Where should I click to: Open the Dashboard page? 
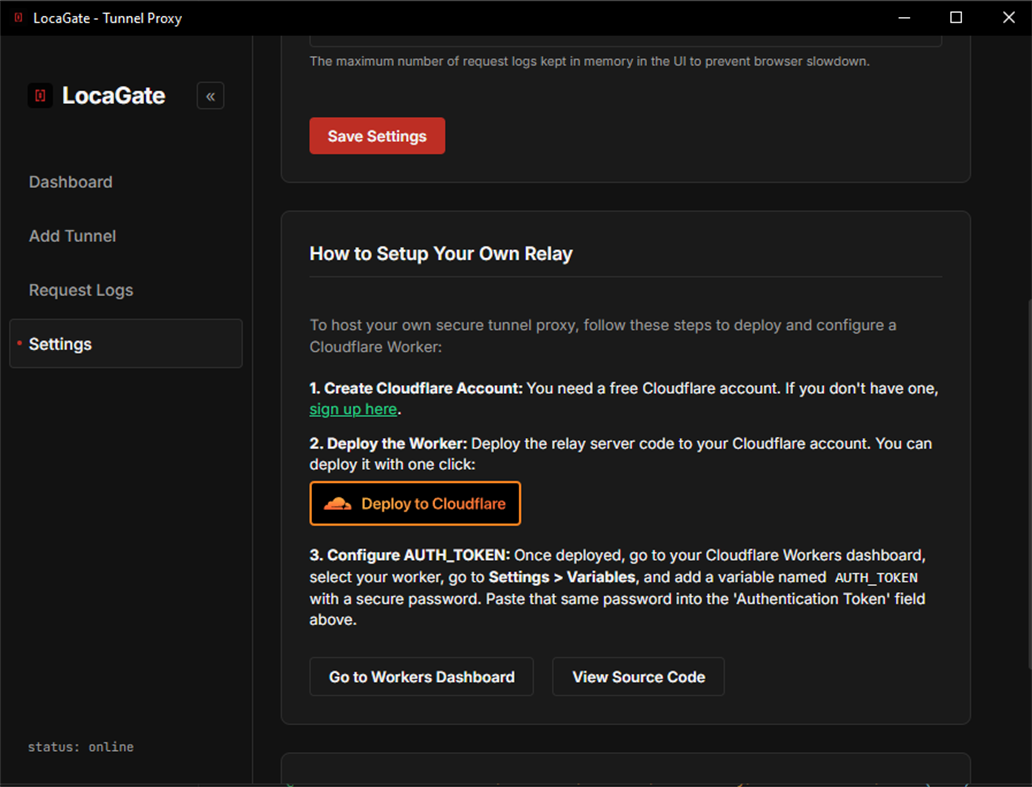pyautogui.click(x=70, y=182)
